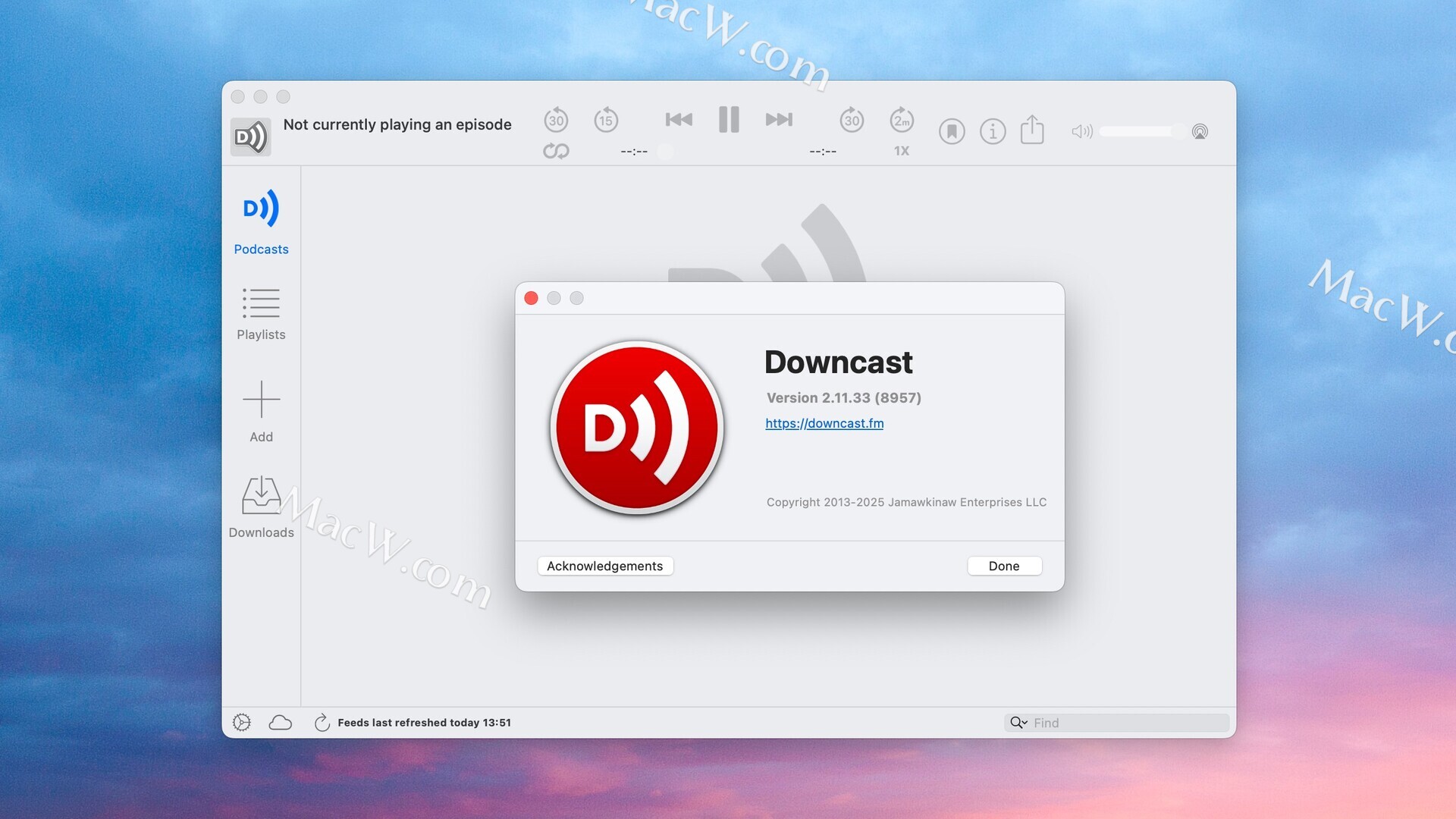This screenshot has width=1456, height=819.
Task: Rewind 30 seconds in the player toolbar
Action: [x=556, y=120]
